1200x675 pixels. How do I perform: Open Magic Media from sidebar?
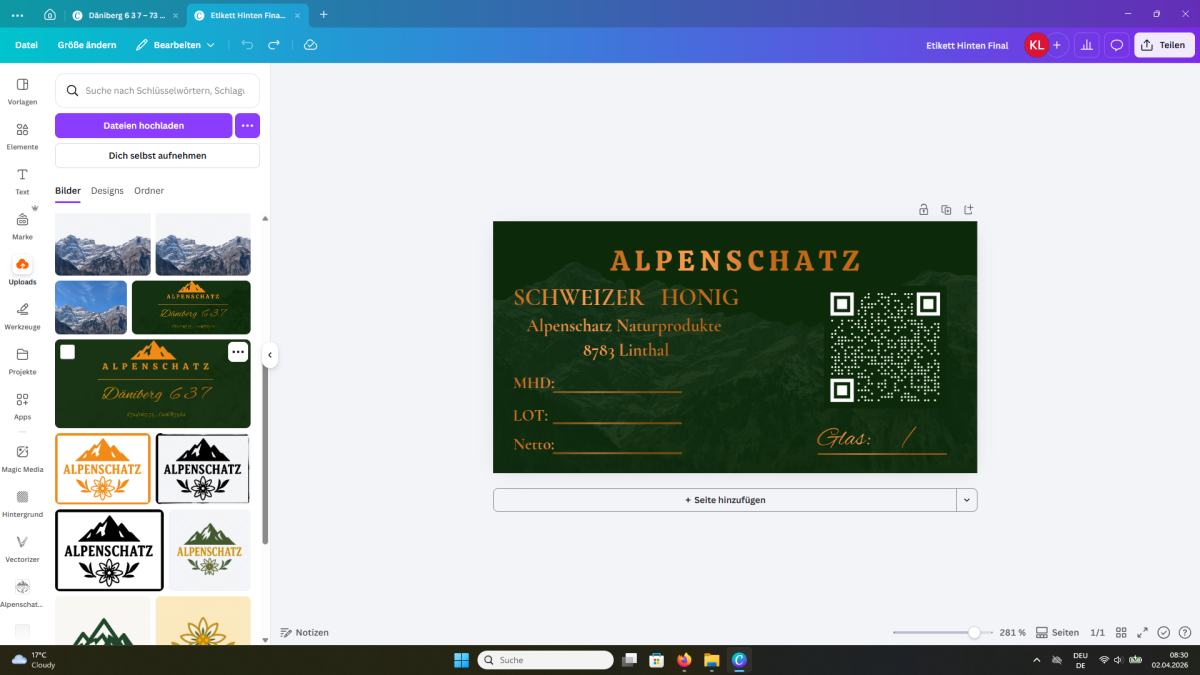tap(22, 458)
